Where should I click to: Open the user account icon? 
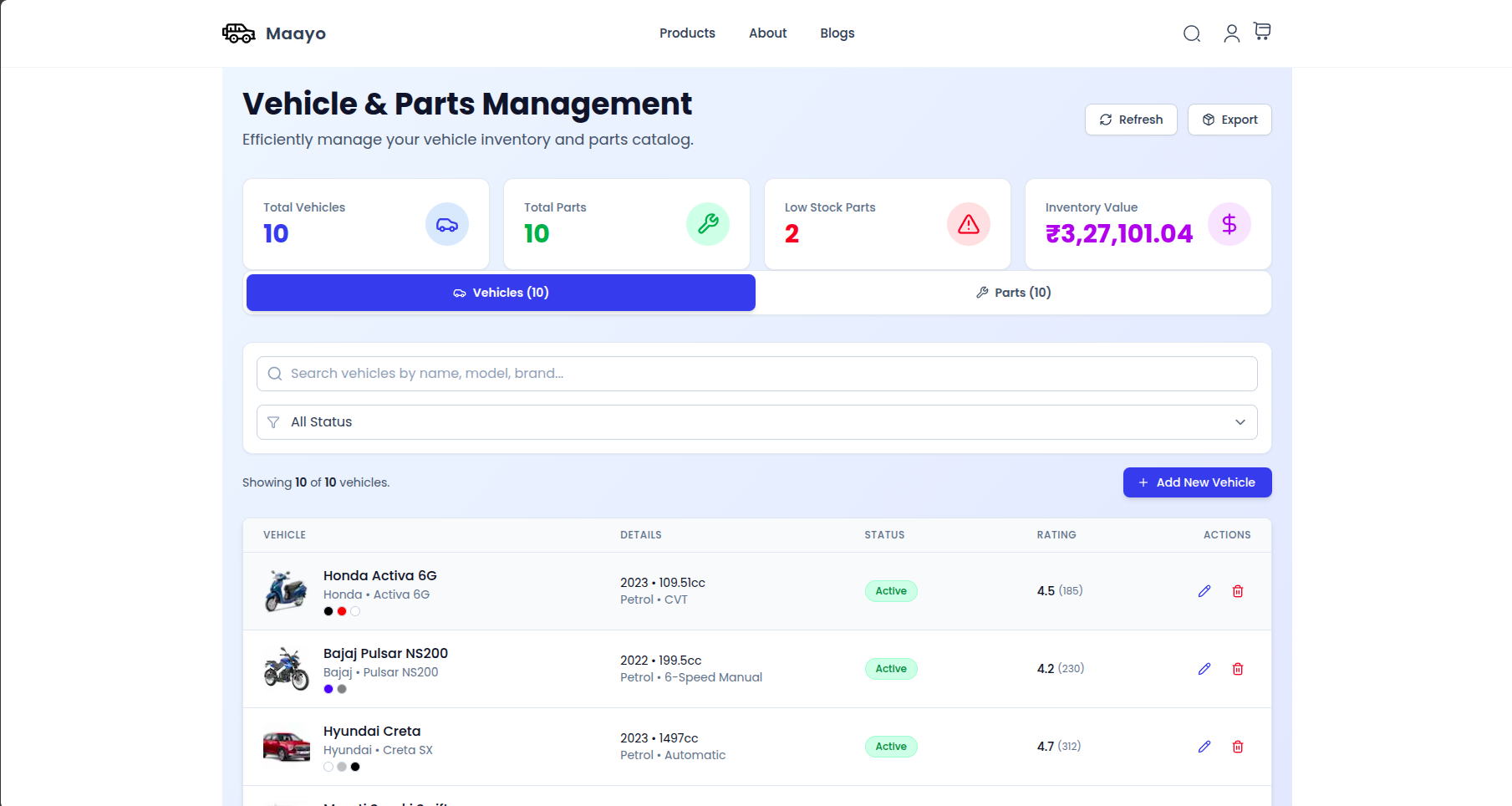click(x=1231, y=33)
